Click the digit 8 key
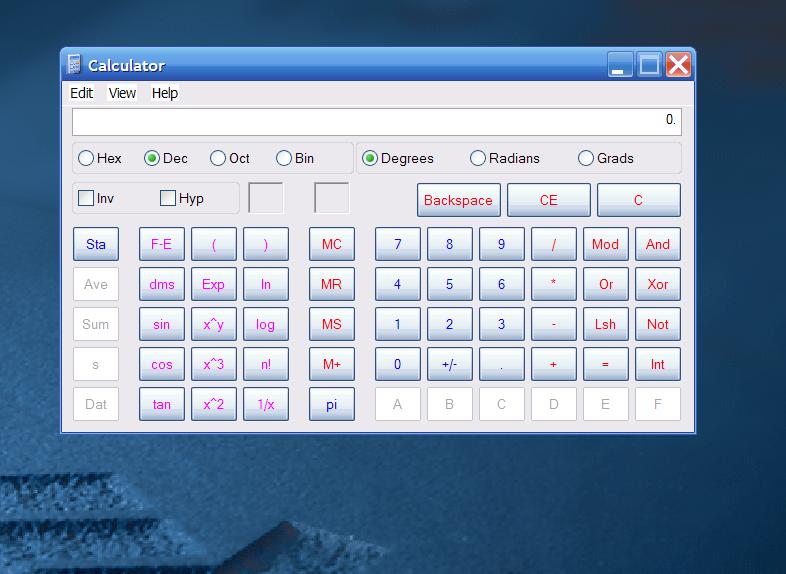Screen dimensions: 786x574 (450, 244)
